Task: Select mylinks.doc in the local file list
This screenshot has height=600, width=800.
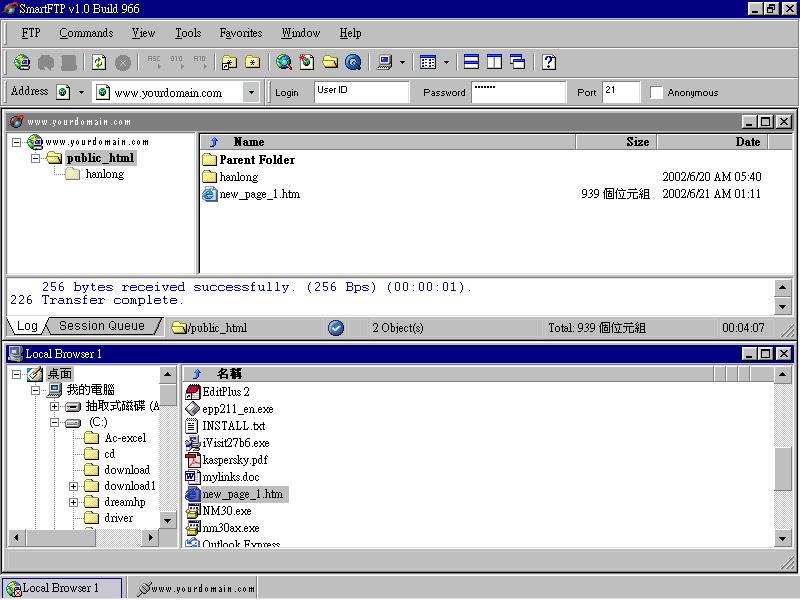Action: coord(222,477)
